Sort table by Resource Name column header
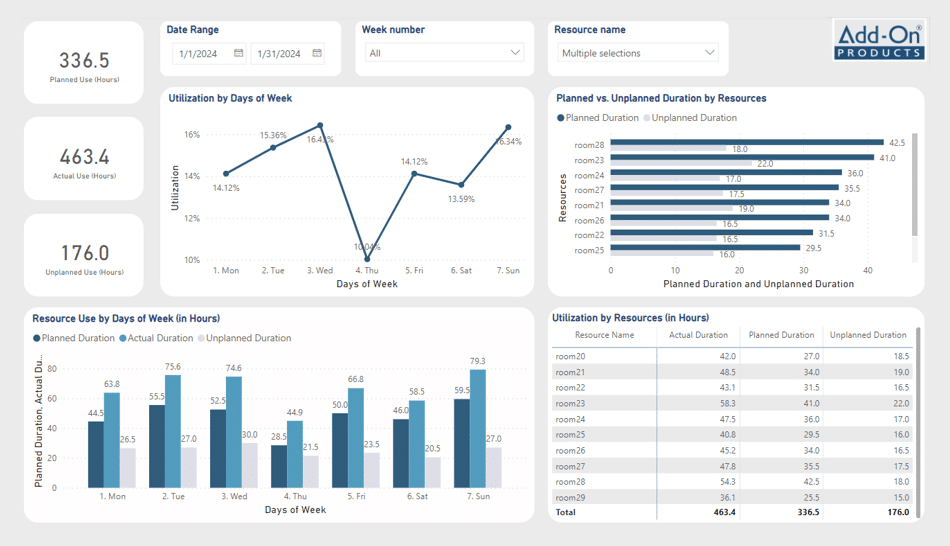The height and width of the screenshot is (546, 950). [x=604, y=335]
